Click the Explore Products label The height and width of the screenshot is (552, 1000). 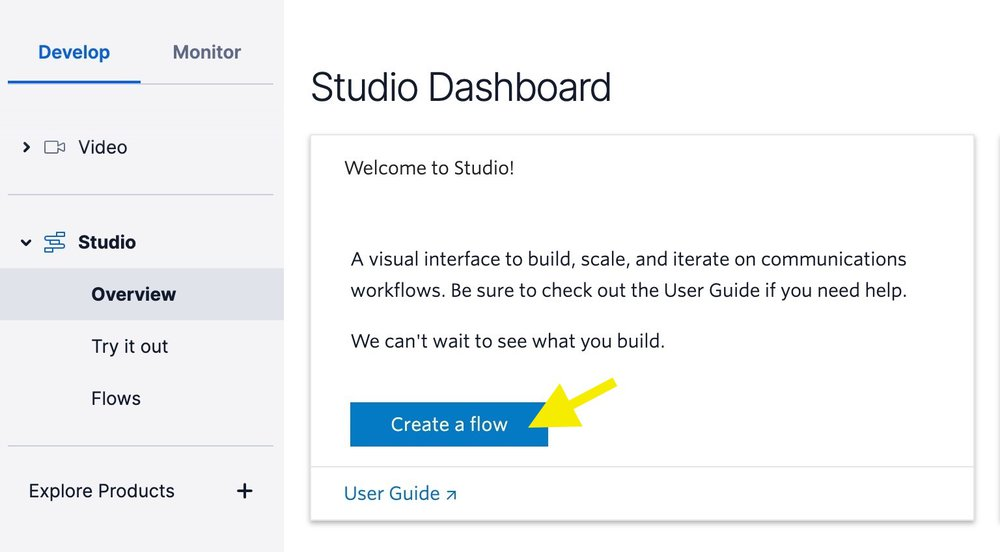pos(101,491)
